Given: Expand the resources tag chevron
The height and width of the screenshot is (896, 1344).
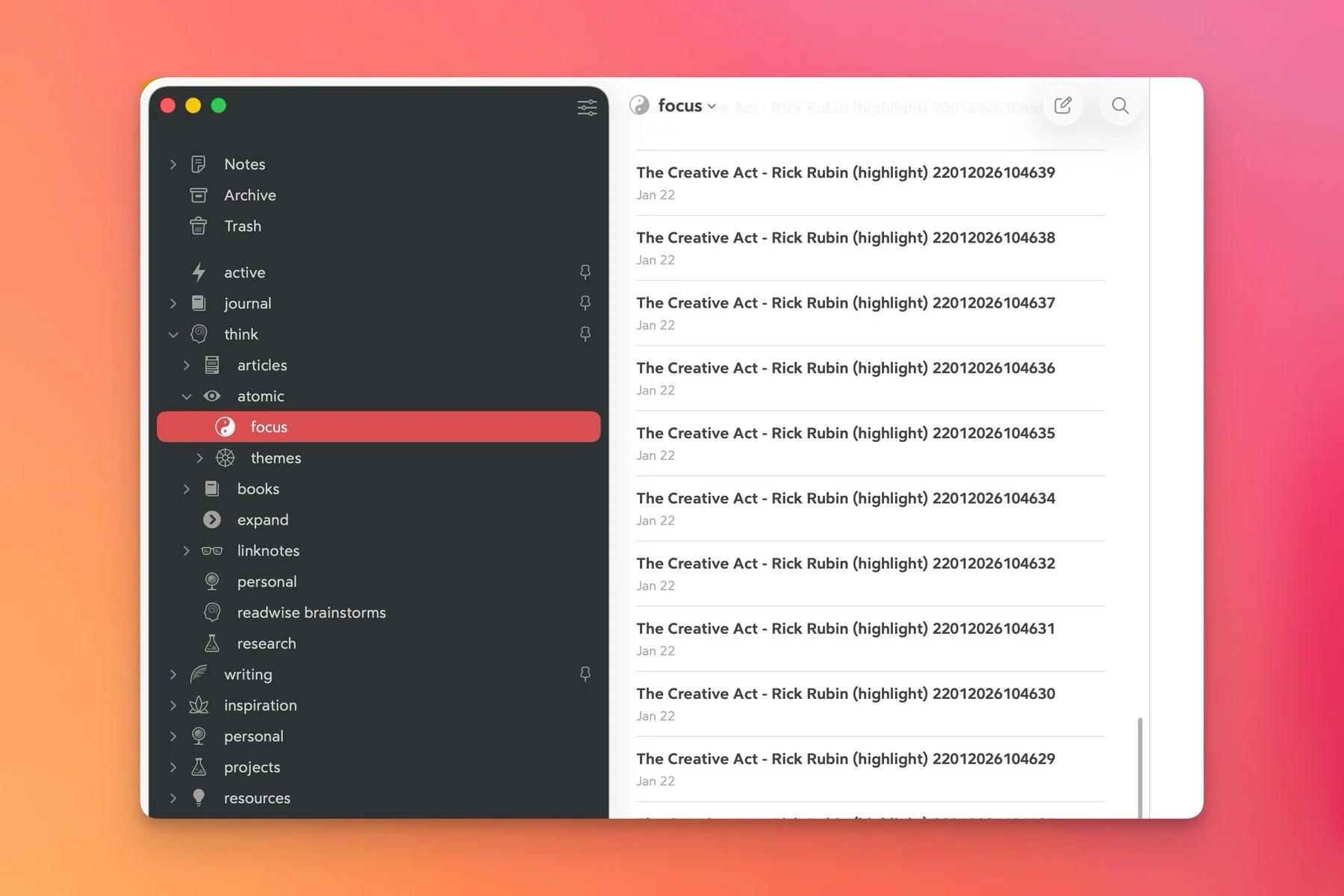Looking at the screenshot, I should (x=173, y=797).
